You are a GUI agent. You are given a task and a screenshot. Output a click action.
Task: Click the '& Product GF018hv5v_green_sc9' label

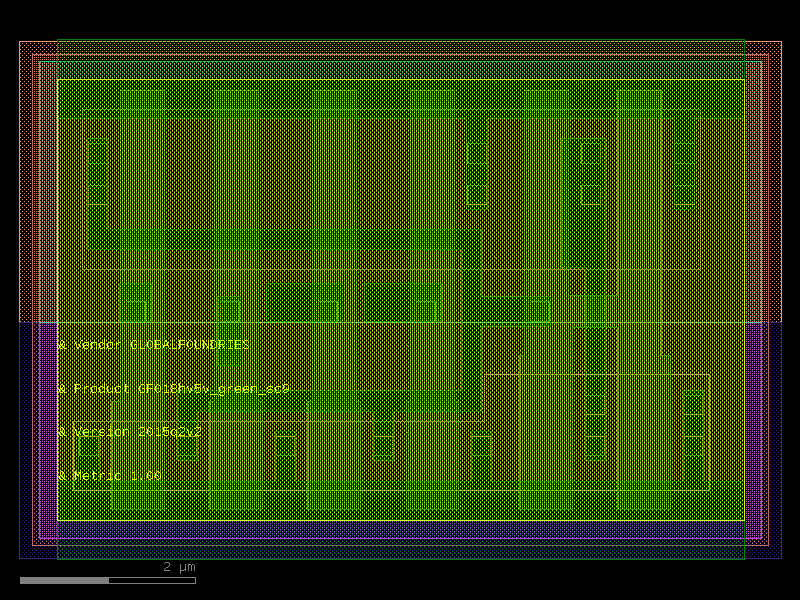(x=173, y=389)
